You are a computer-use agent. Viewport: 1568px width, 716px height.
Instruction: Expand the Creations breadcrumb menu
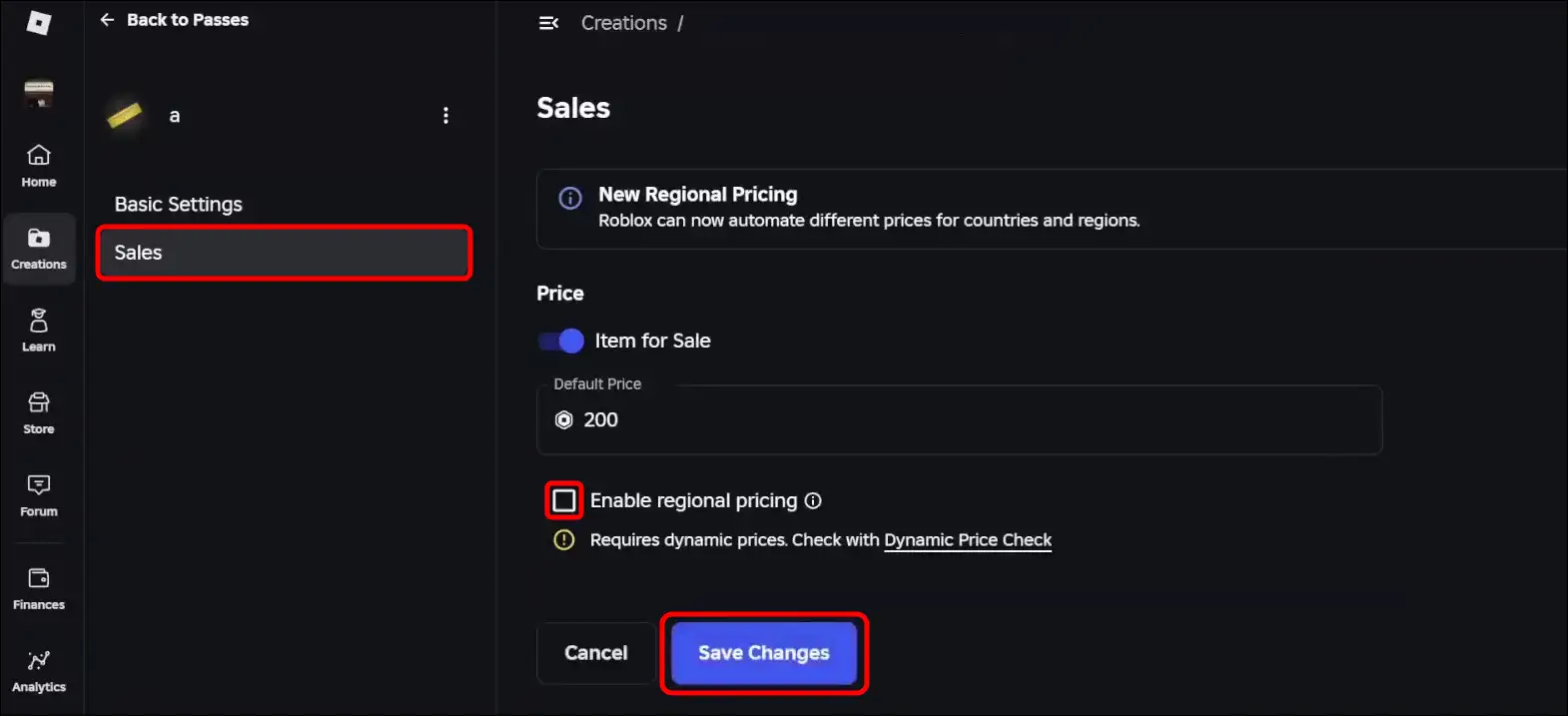point(624,22)
